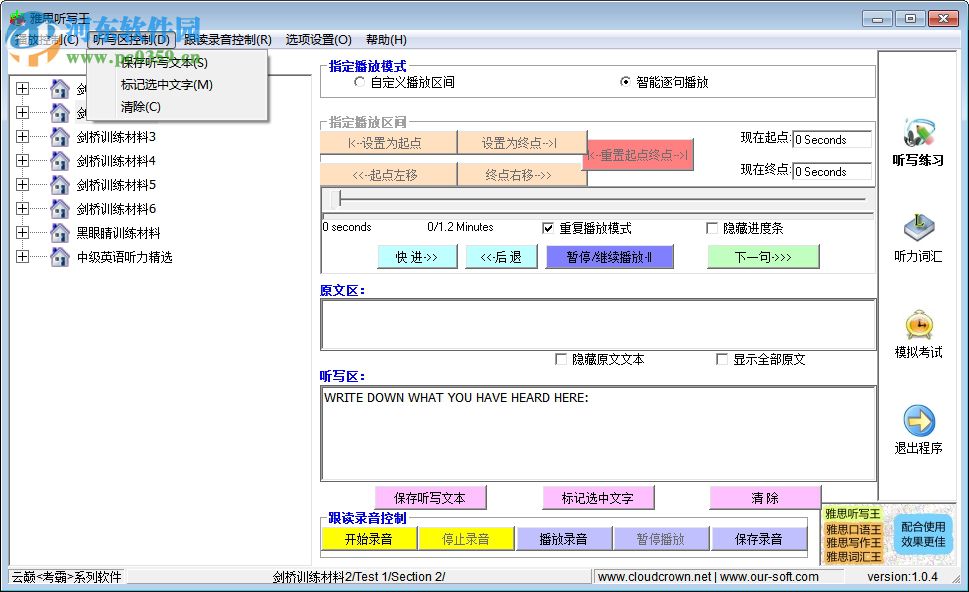Click the house icon of second tree row

click(x=59, y=112)
